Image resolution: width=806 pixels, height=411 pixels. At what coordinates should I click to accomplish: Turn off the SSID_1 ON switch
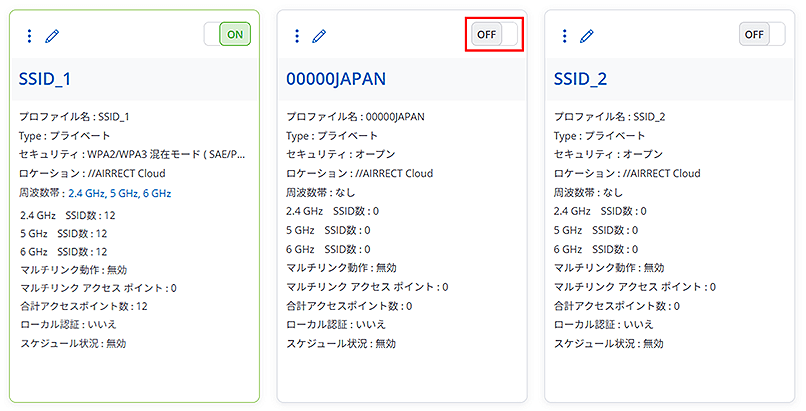[226, 34]
